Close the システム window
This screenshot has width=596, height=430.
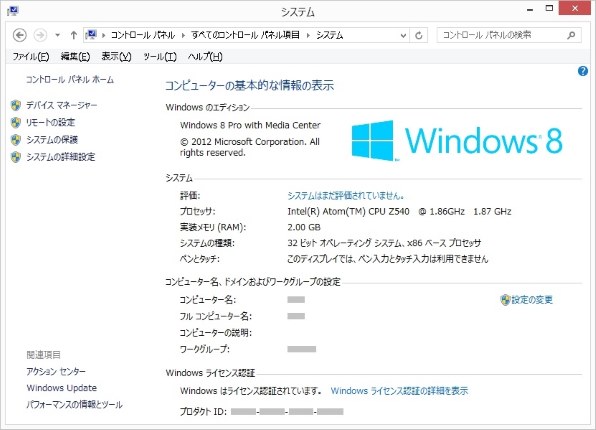pyautogui.click(x=575, y=8)
